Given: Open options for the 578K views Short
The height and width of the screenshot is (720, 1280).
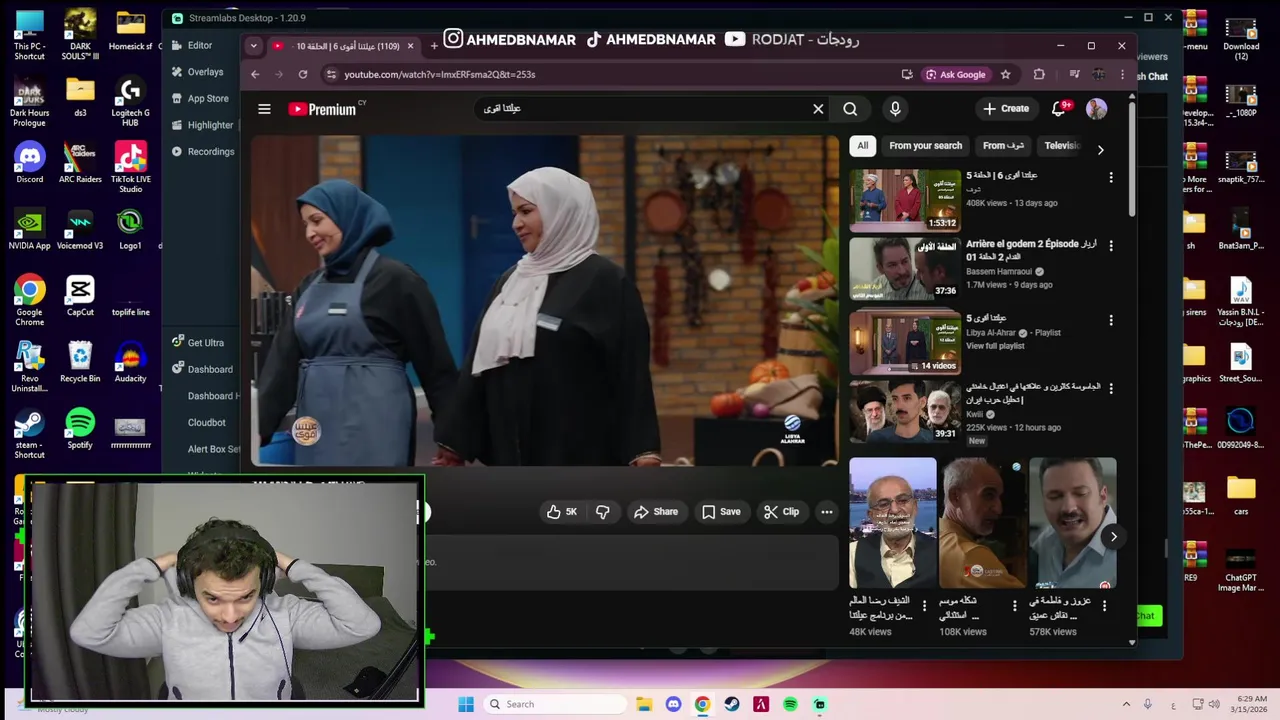Looking at the screenshot, I should coord(1104,605).
